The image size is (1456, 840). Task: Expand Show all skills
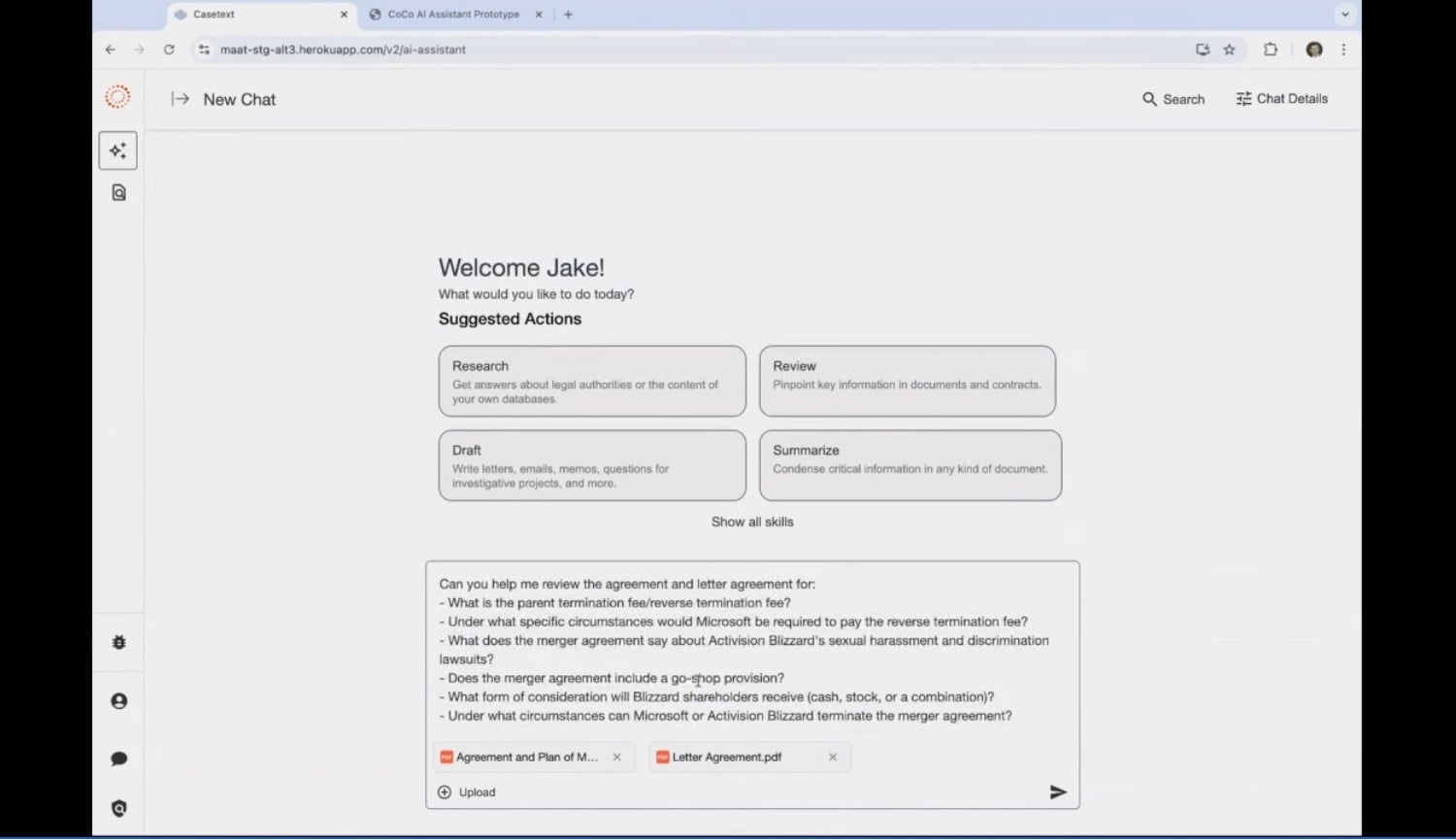752,521
